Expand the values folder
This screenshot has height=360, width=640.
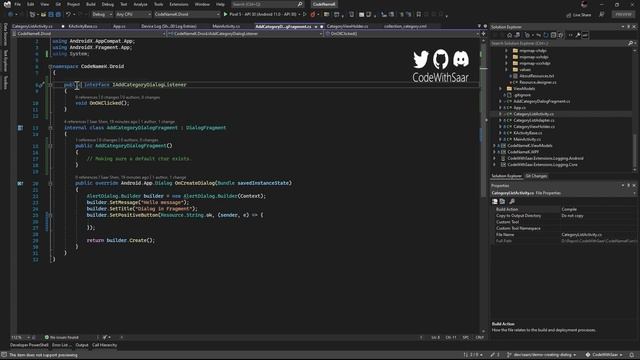click(507, 69)
